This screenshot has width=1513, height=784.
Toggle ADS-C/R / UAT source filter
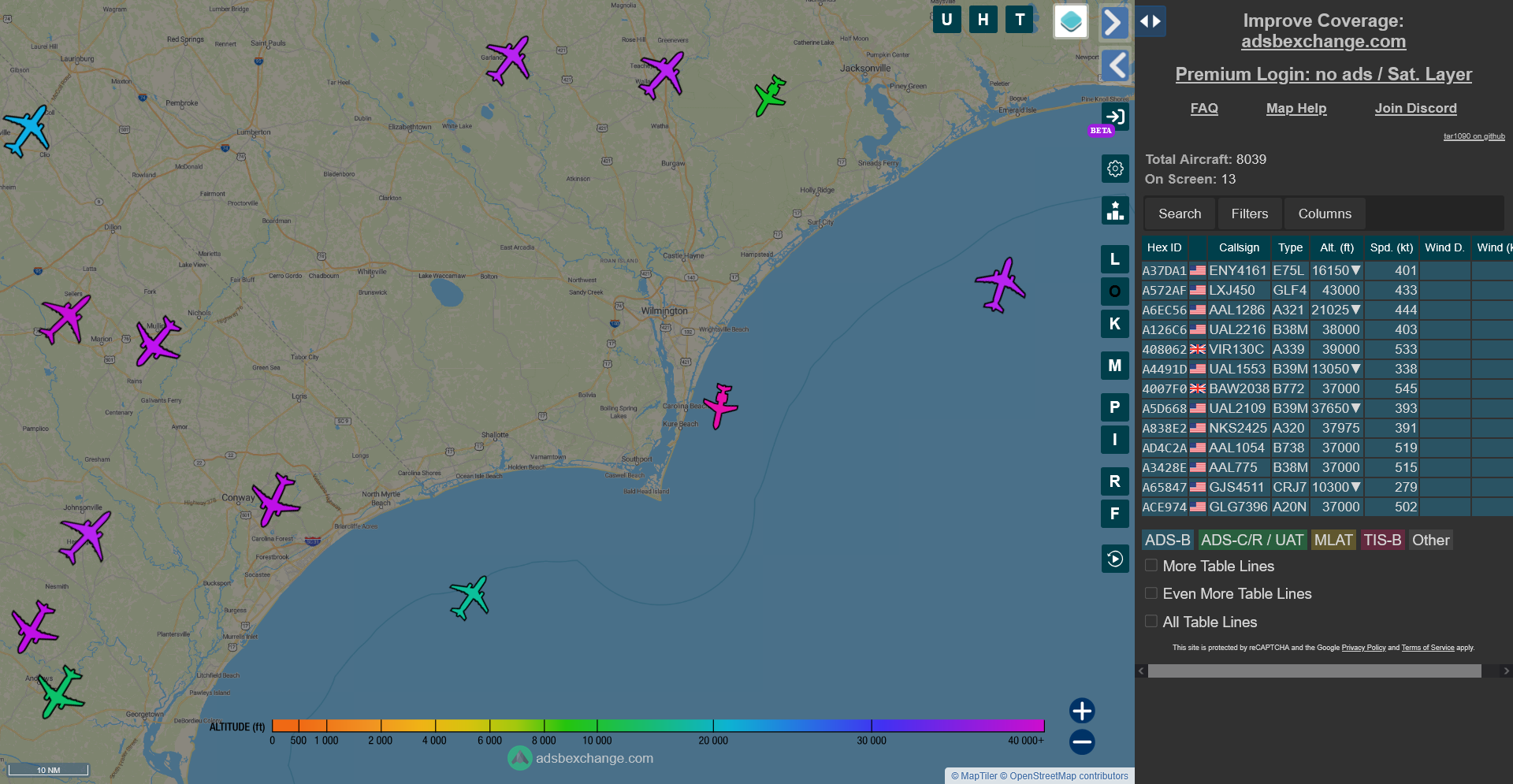pos(1252,540)
